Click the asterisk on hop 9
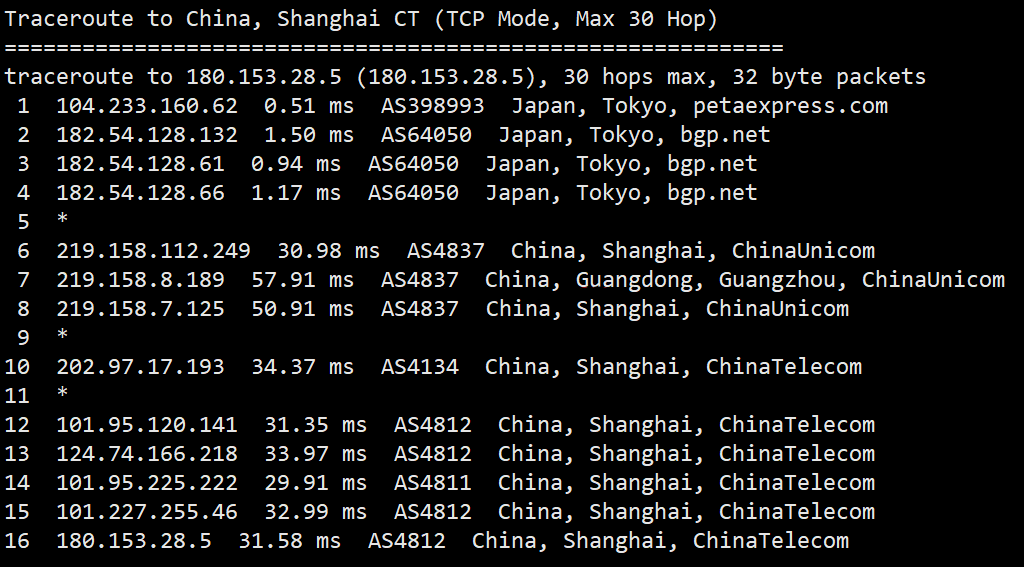 point(62,335)
